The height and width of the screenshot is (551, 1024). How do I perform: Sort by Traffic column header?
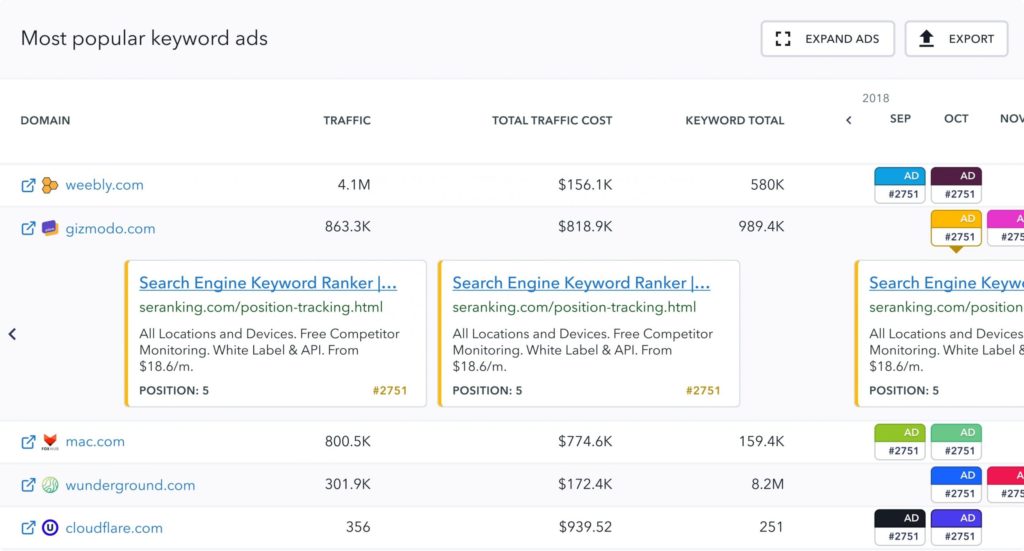tap(346, 120)
